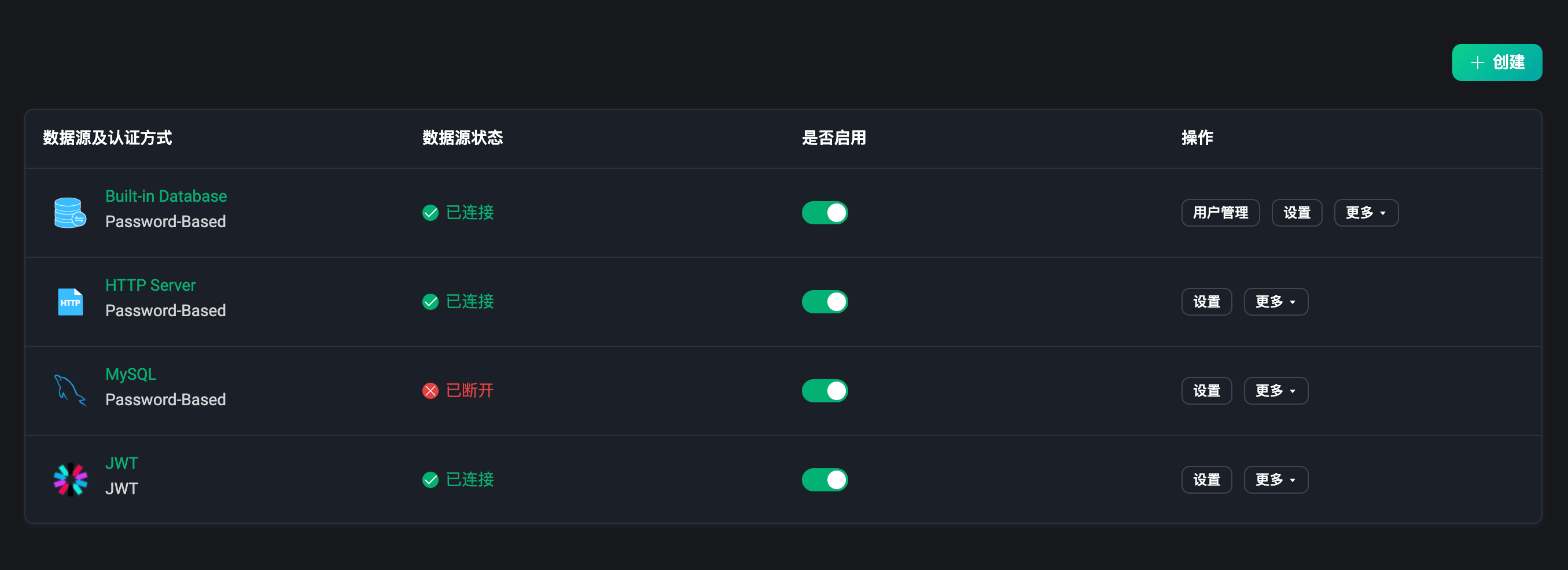
Task: Open 更多 dropdown in HTTP Server row
Action: click(x=1275, y=302)
